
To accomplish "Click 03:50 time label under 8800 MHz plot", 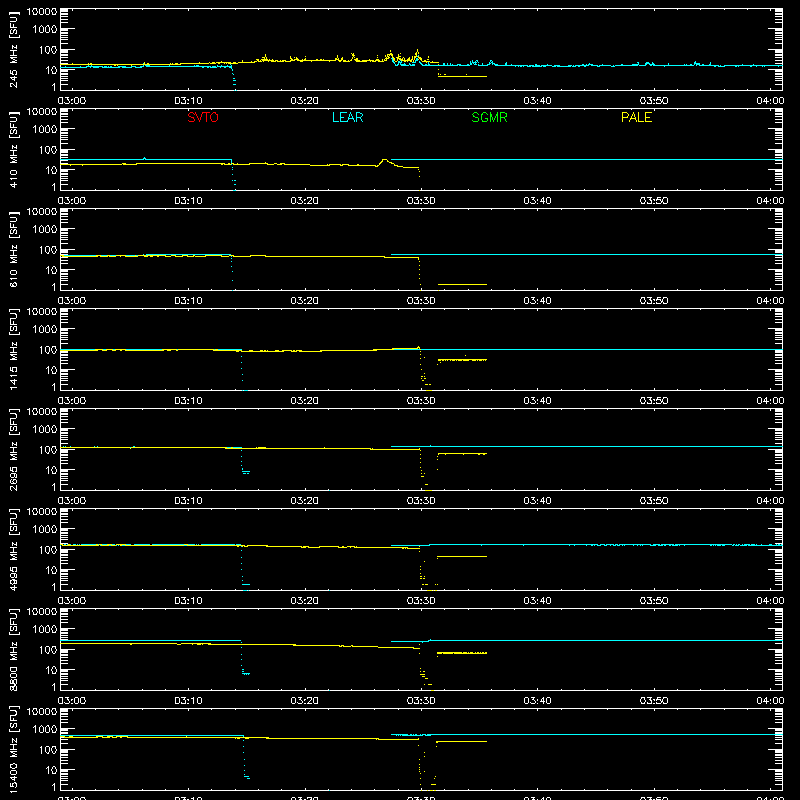I will 654,701.
